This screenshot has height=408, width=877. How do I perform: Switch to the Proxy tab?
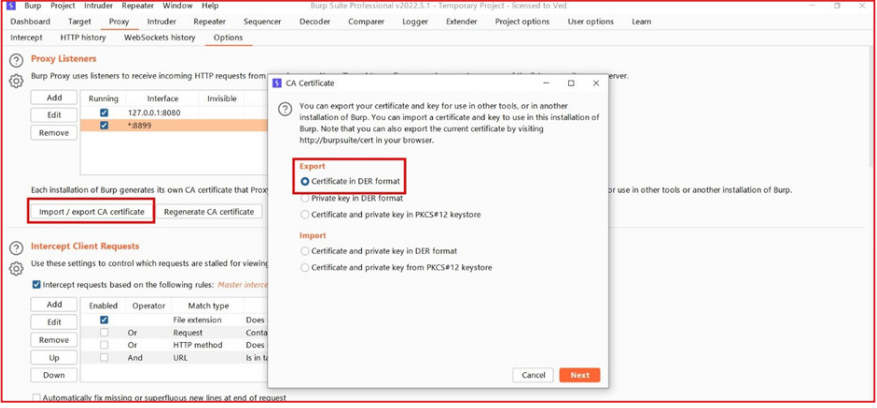click(x=119, y=22)
